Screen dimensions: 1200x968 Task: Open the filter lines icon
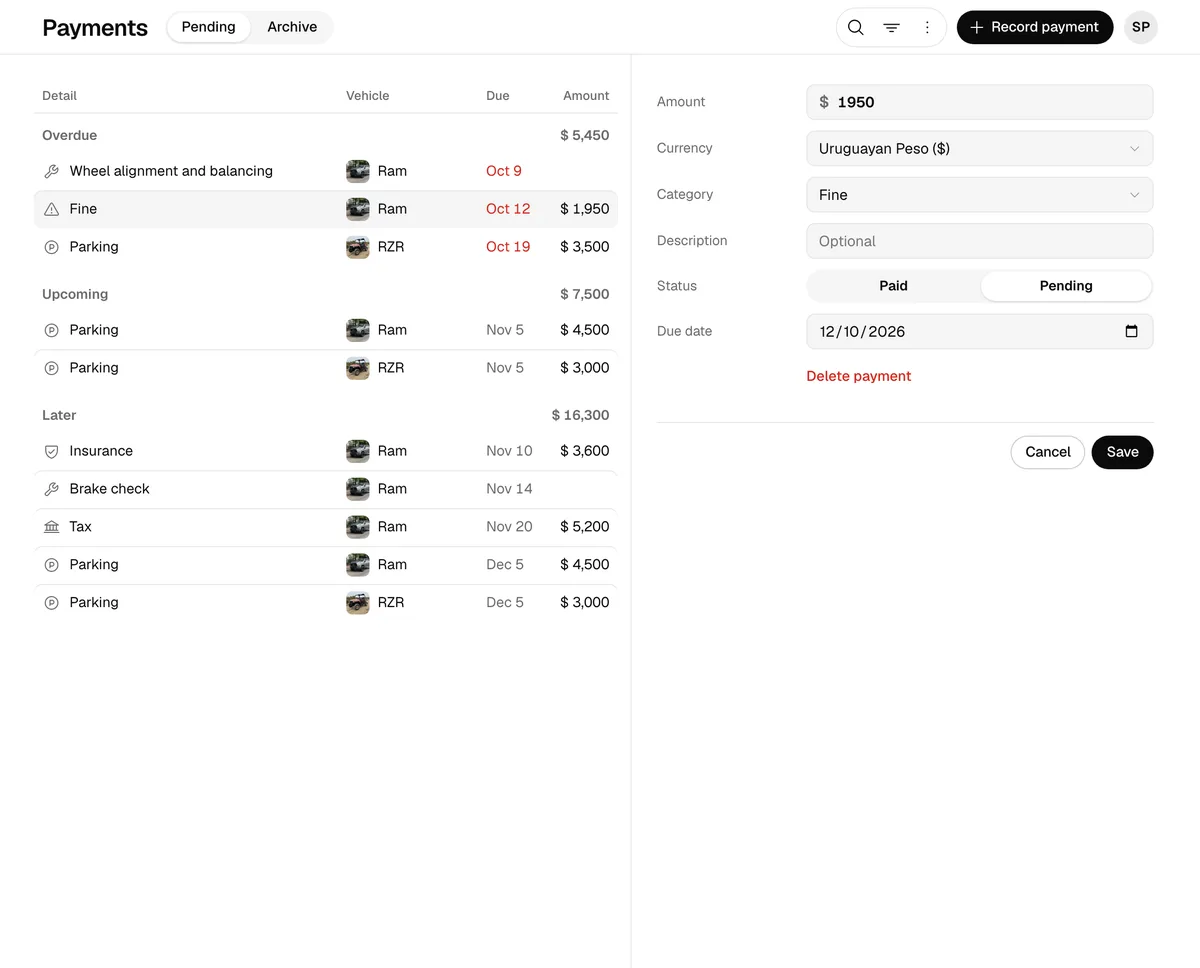(891, 27)
